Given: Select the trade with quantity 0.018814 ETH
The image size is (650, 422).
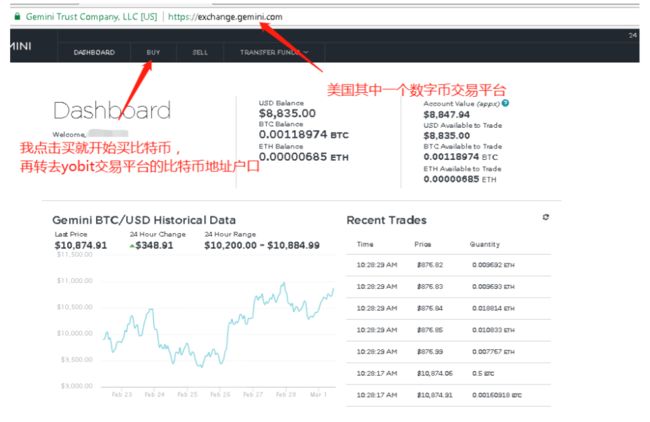Looking at the screenshot, I should click(x=449, y=308).
